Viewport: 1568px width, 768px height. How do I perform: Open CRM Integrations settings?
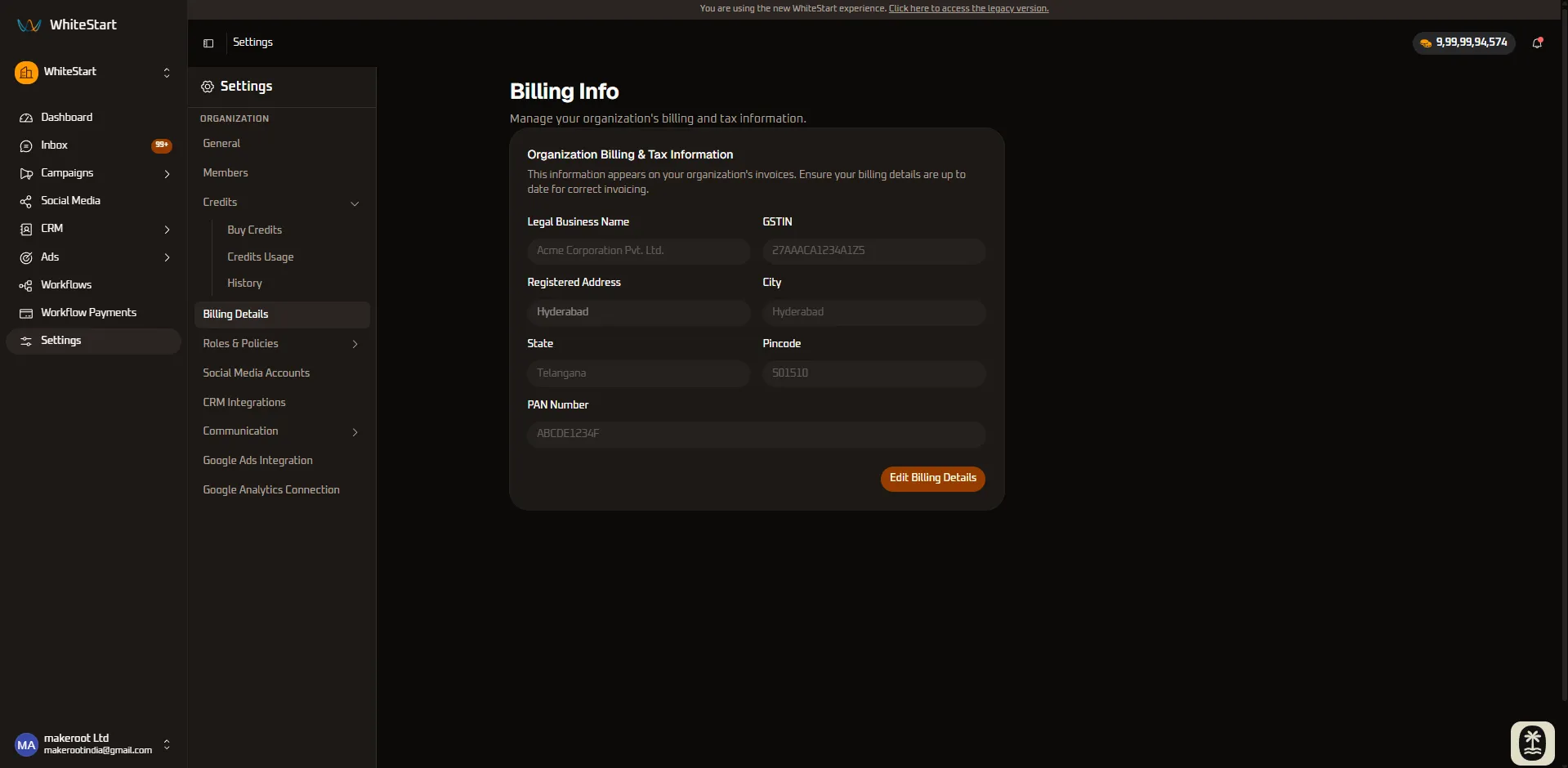[x=282, y=403]
